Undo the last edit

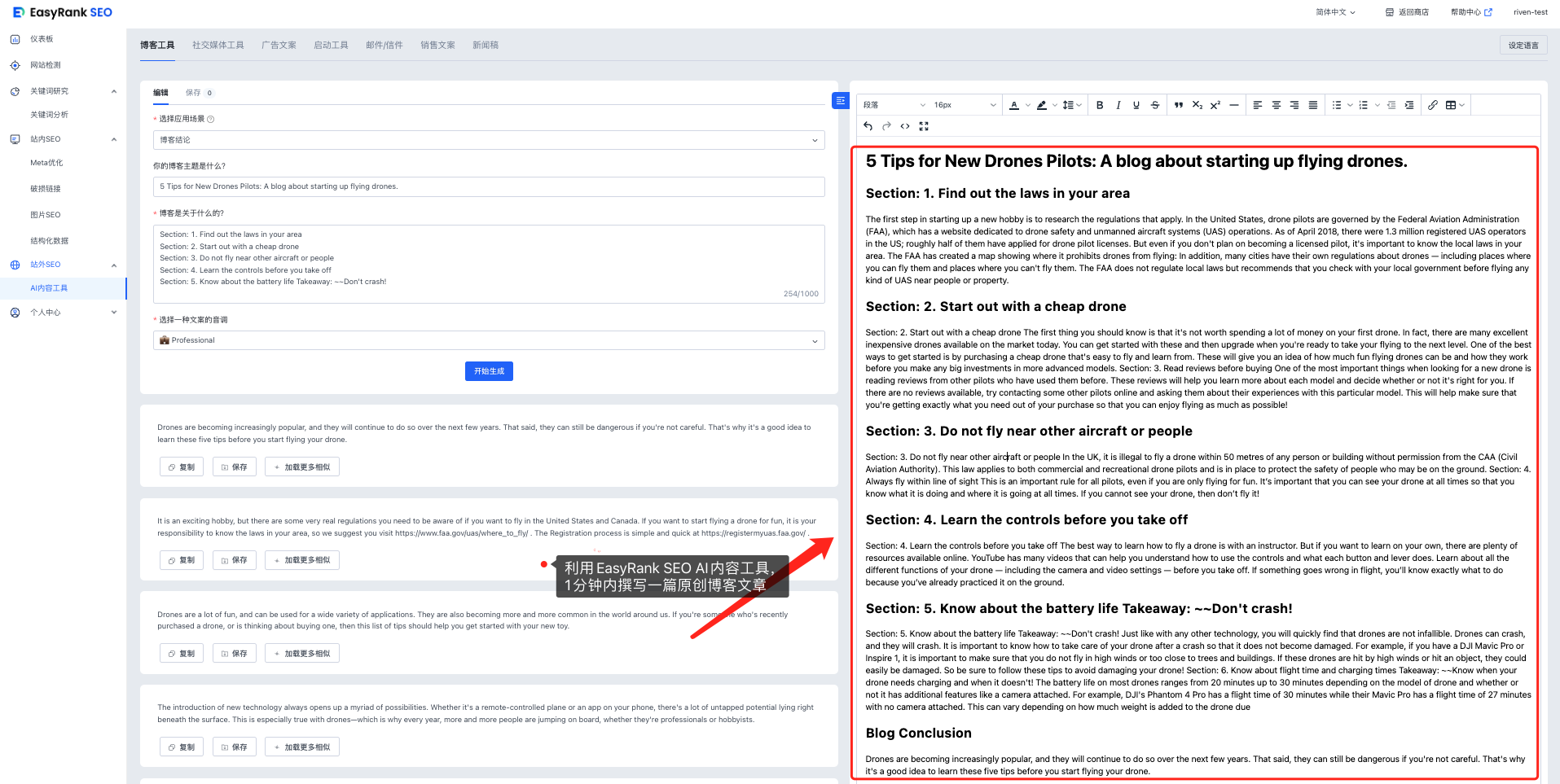point(868,126)
